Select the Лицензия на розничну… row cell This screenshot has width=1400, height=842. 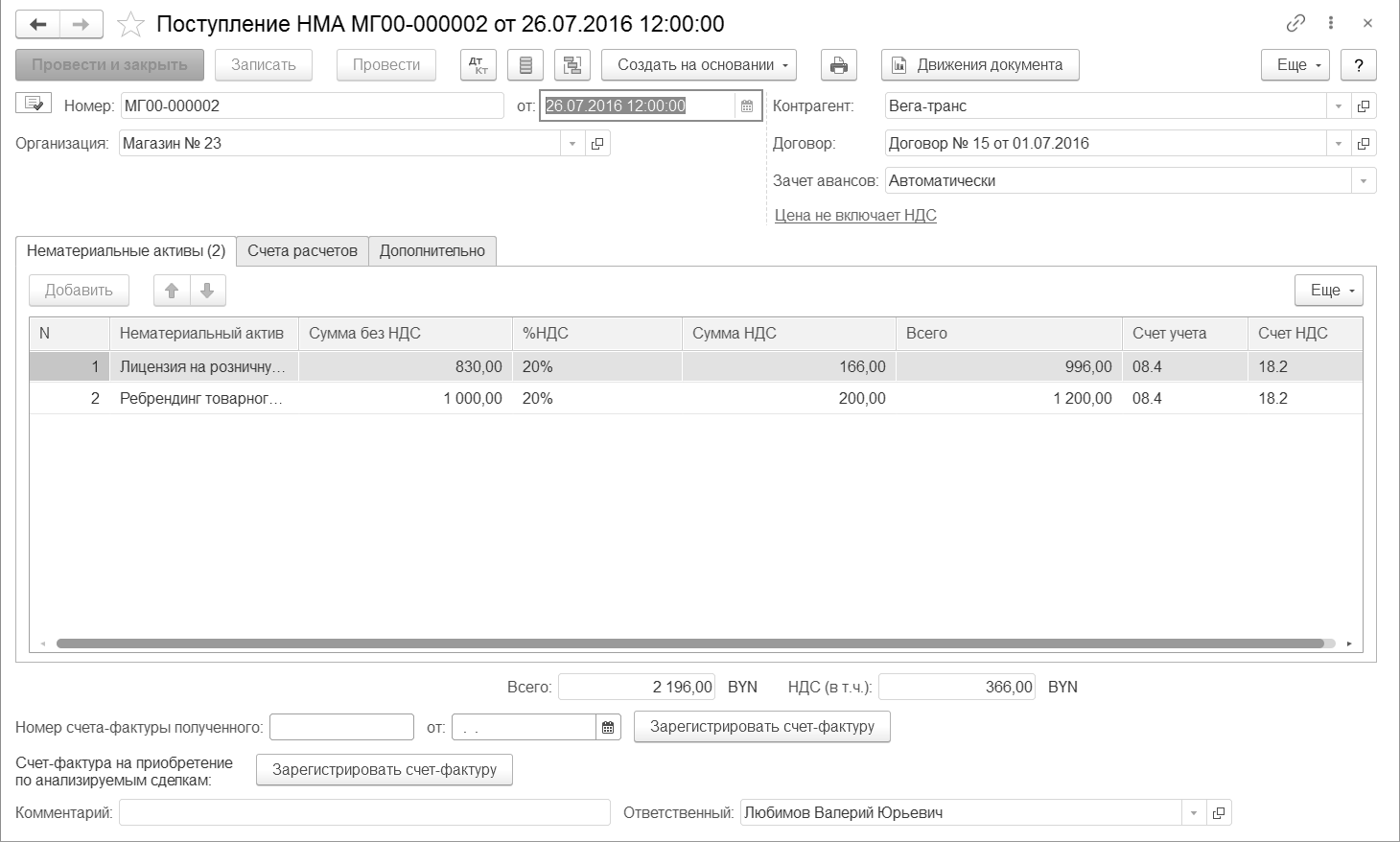click(203, 367)
